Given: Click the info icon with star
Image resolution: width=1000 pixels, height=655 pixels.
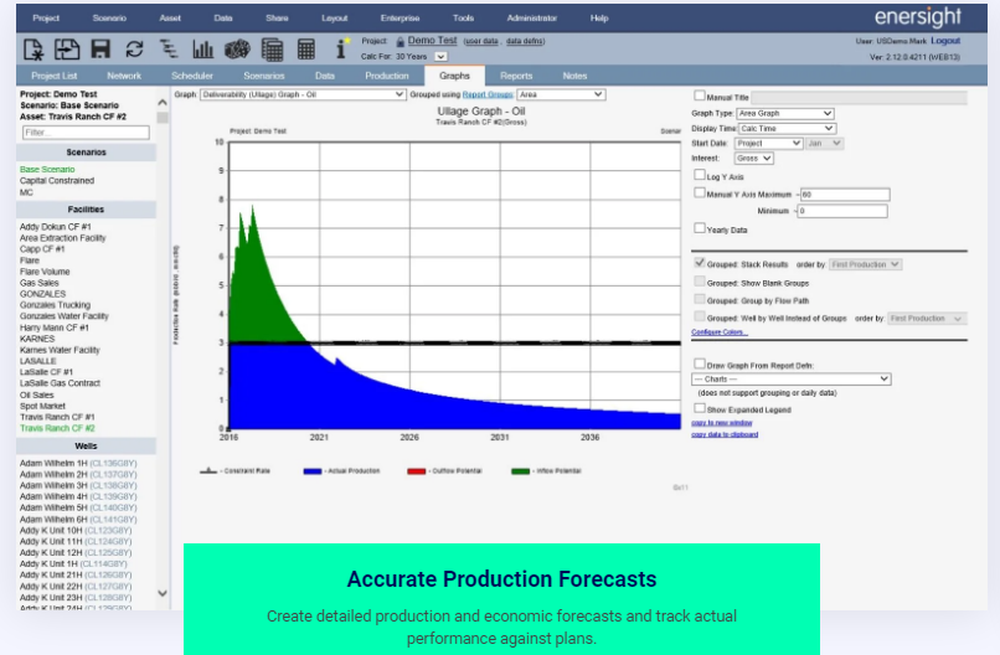Looking at the screenshot, I should tap(342, 48).
